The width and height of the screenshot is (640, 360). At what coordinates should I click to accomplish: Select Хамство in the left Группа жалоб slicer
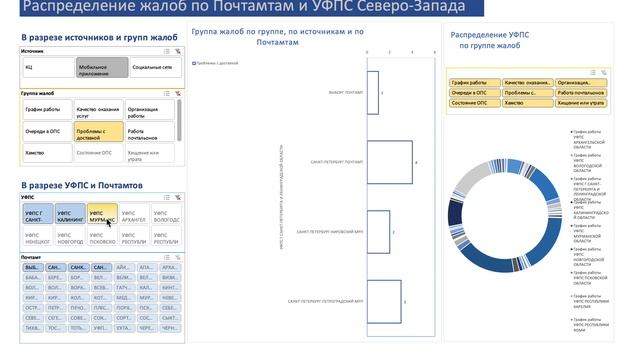[47, 153]
